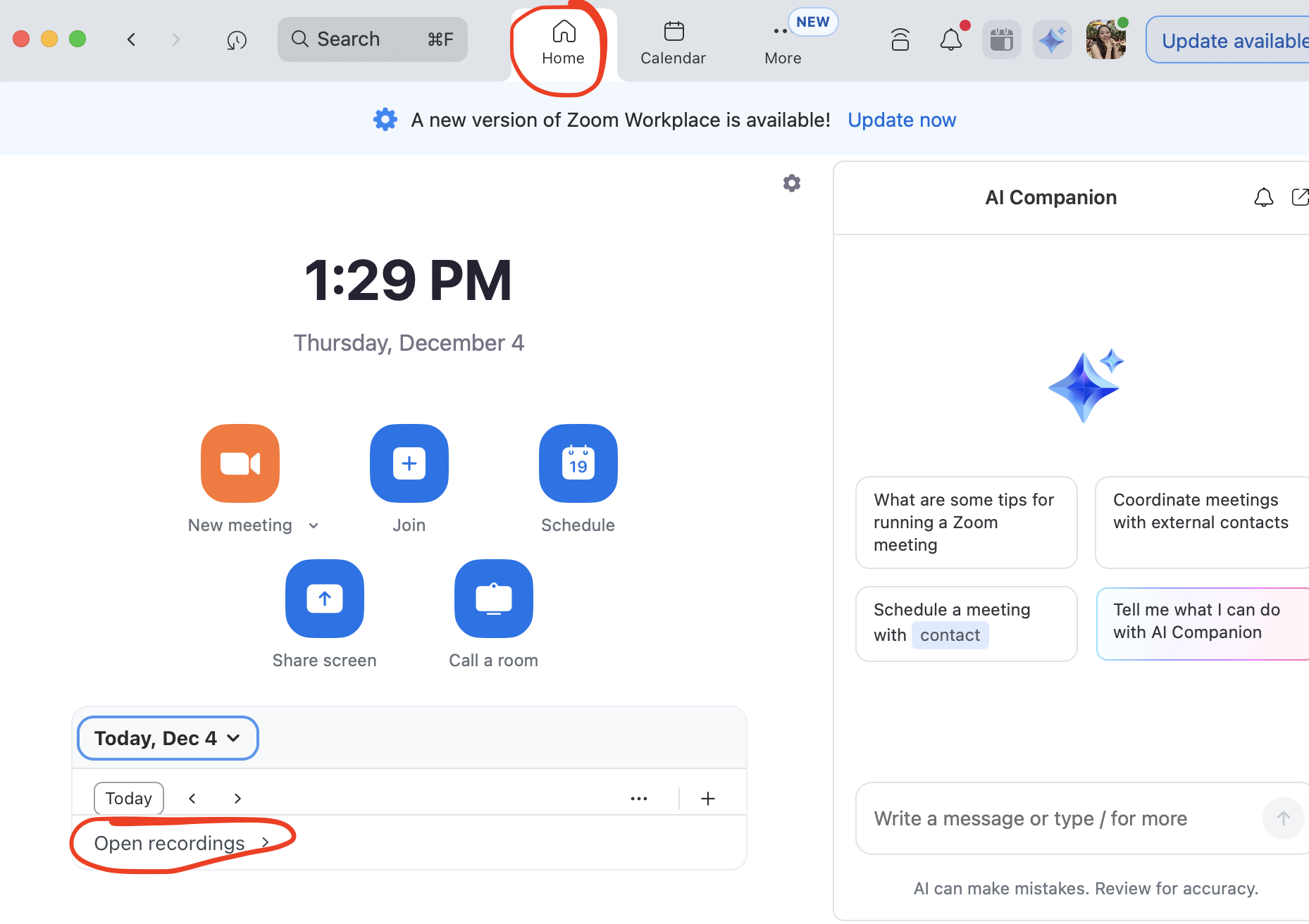Toggle the AI Companion sparkle icon

coord(1052,39)
